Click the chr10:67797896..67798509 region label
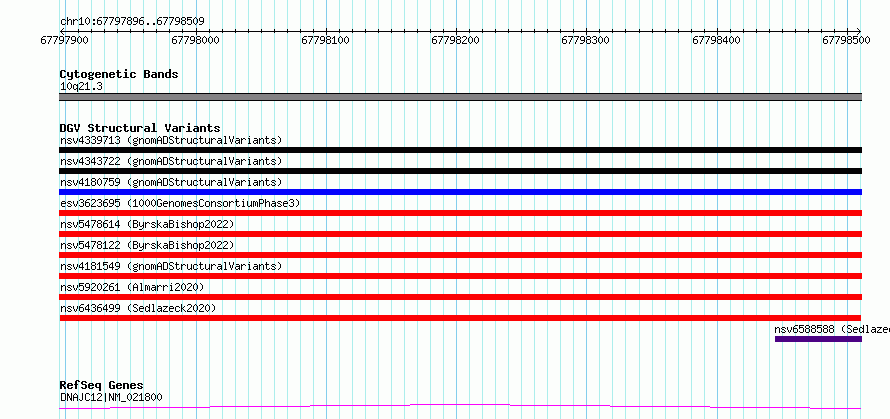Screen dimensions: 890x419 [132, 22]
